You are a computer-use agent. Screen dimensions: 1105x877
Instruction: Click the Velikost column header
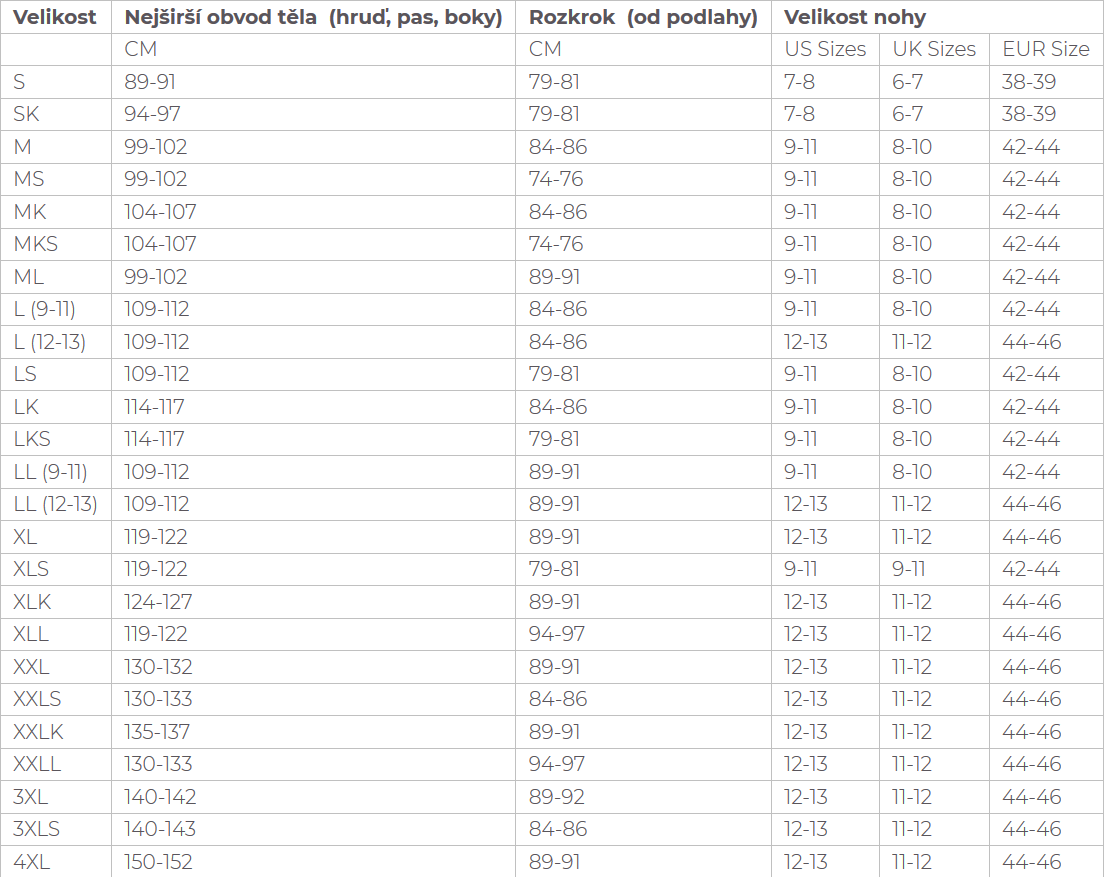(55, 18)
